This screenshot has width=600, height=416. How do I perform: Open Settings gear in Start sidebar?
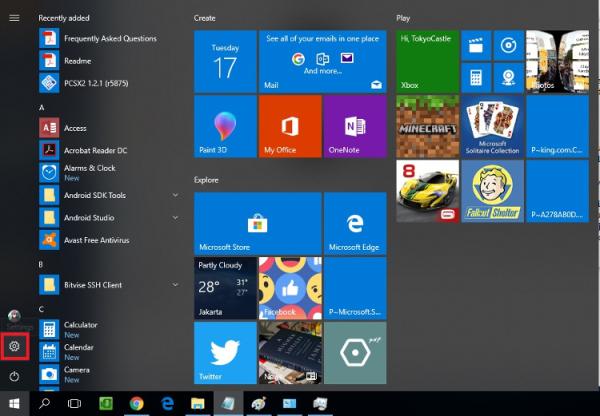click(x=14, y=346)
